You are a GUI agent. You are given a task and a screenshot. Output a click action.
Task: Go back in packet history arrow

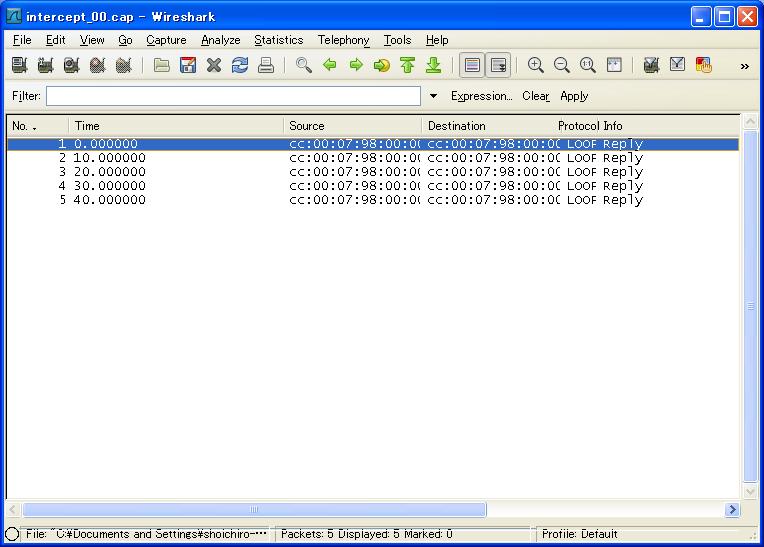[x=330, y=65]
